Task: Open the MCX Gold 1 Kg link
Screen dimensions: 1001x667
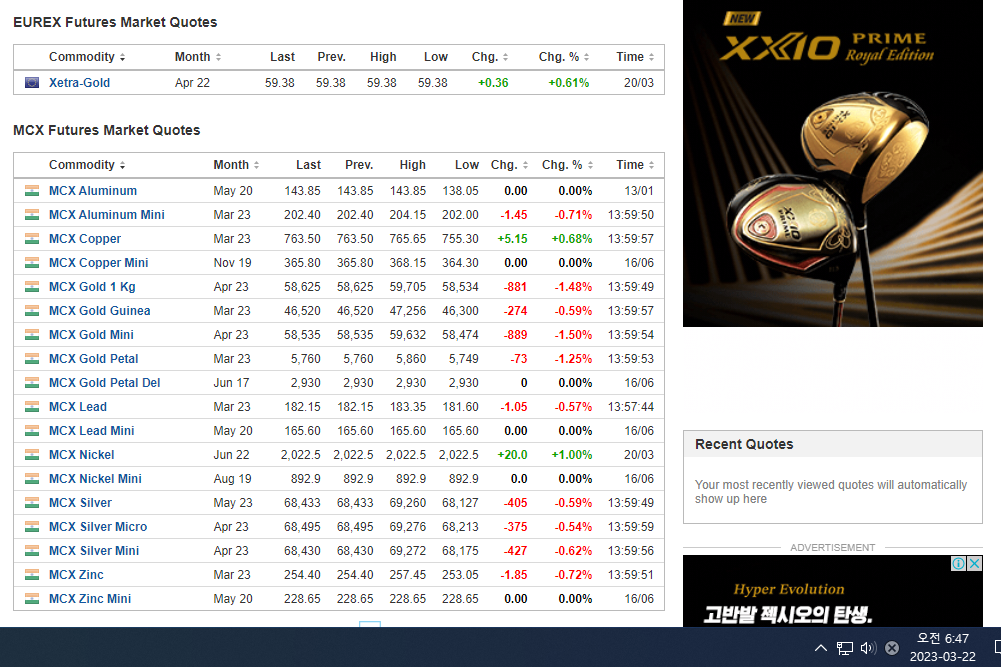Action: [x=92, y=287]
